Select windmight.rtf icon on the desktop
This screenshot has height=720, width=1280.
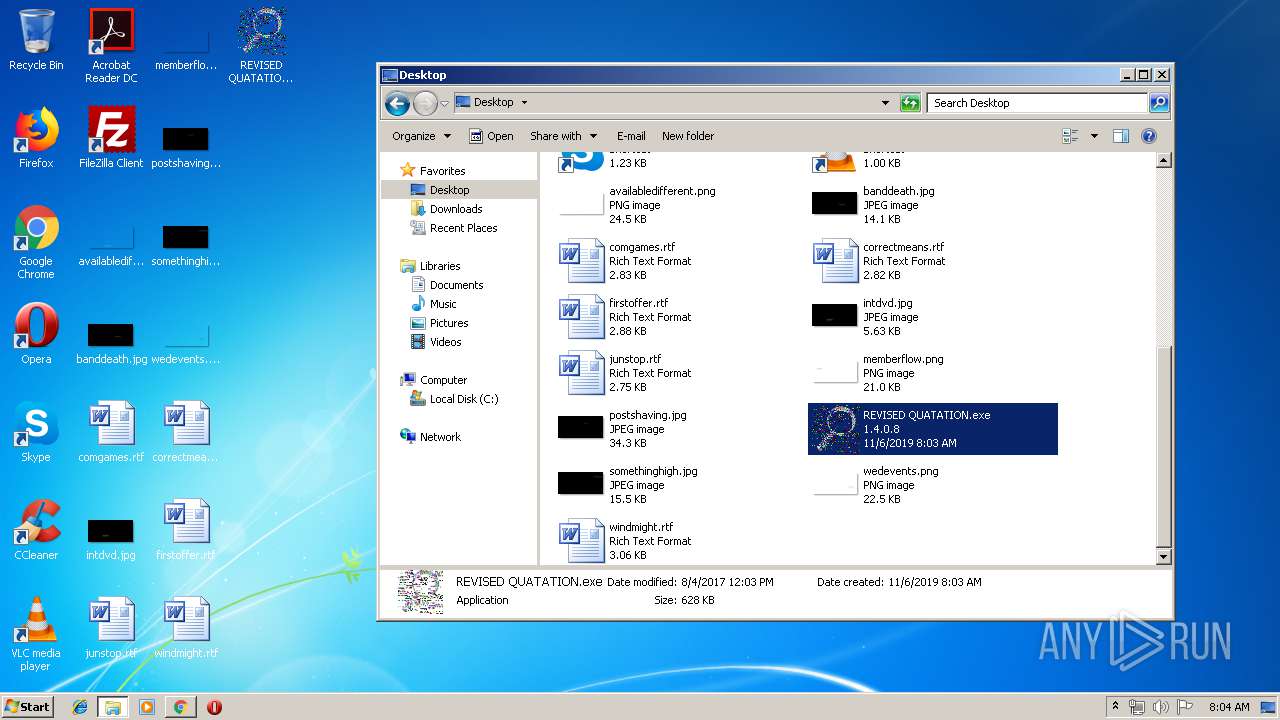pyautogui.click(x=186, y=628)
